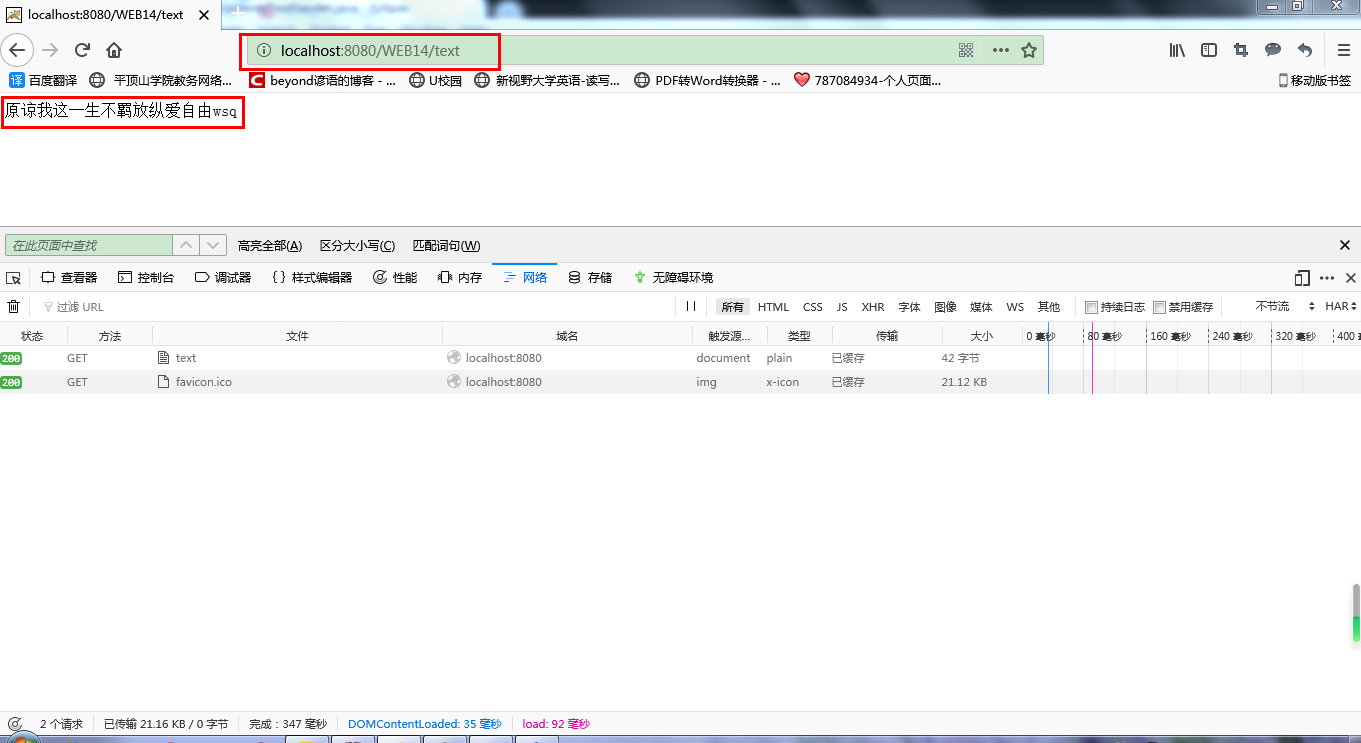This screenshot has height=743, width=1361.
Task: Filter requests by JS
Action: tap(842, 307)
